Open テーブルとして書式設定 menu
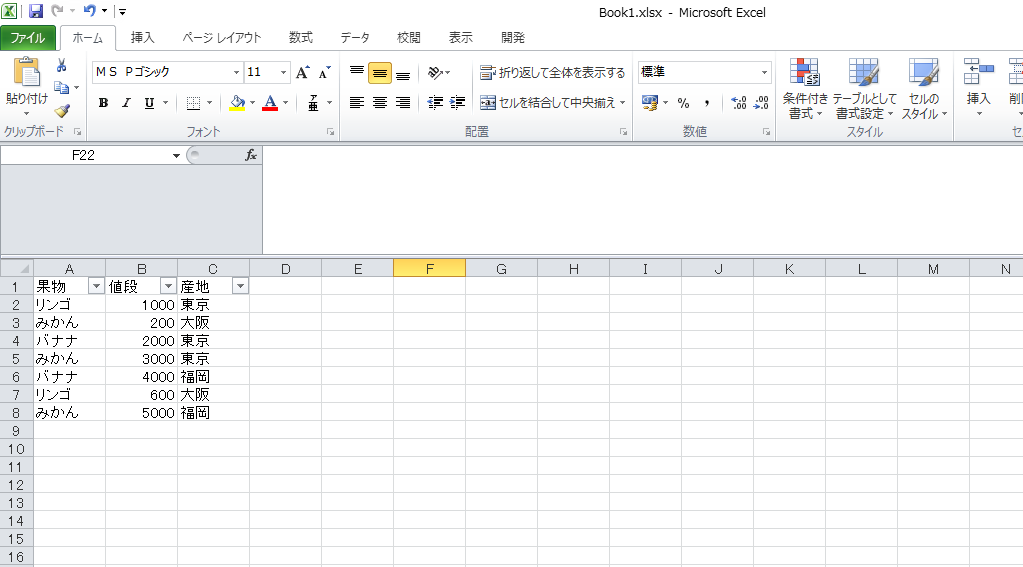 coord(864,89)
